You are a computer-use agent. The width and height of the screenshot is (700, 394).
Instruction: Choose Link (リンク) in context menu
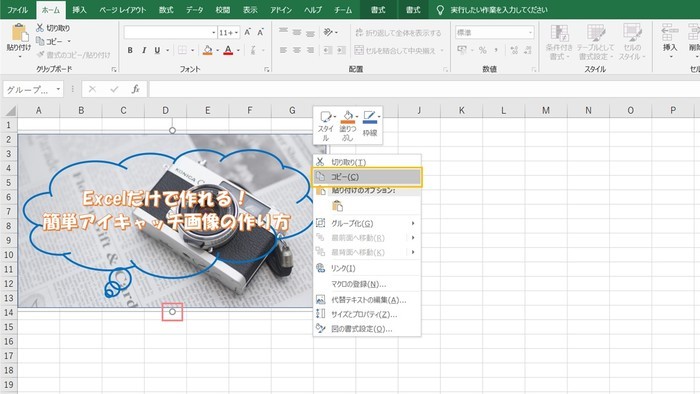tap(367, 268)
